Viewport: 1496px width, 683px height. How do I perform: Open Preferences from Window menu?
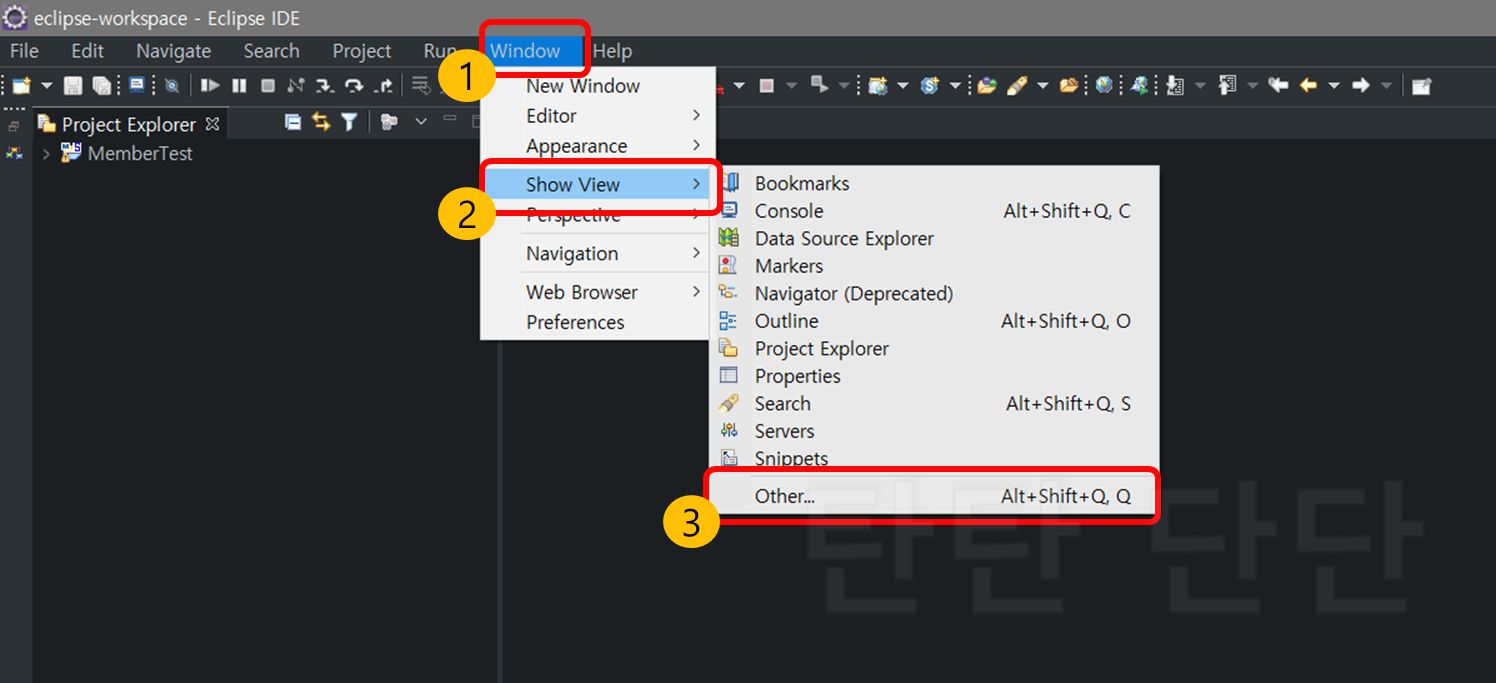(597, 323)
